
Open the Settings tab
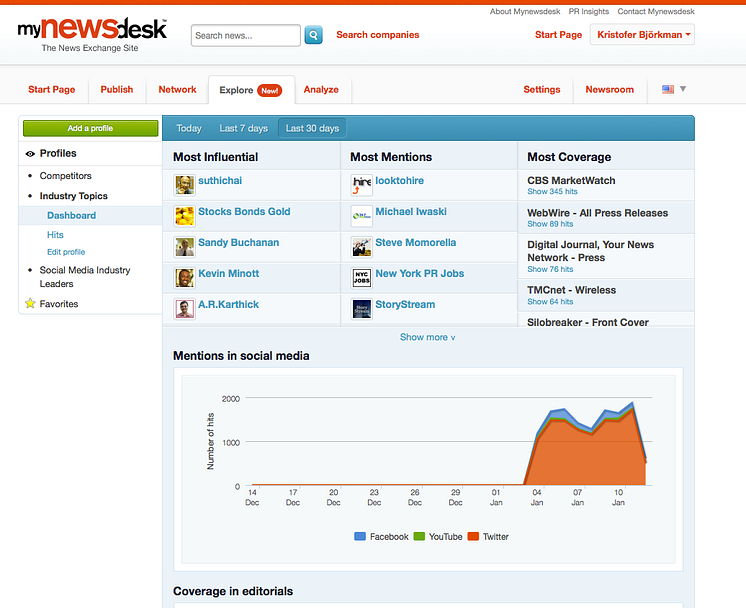pos(542,89)
